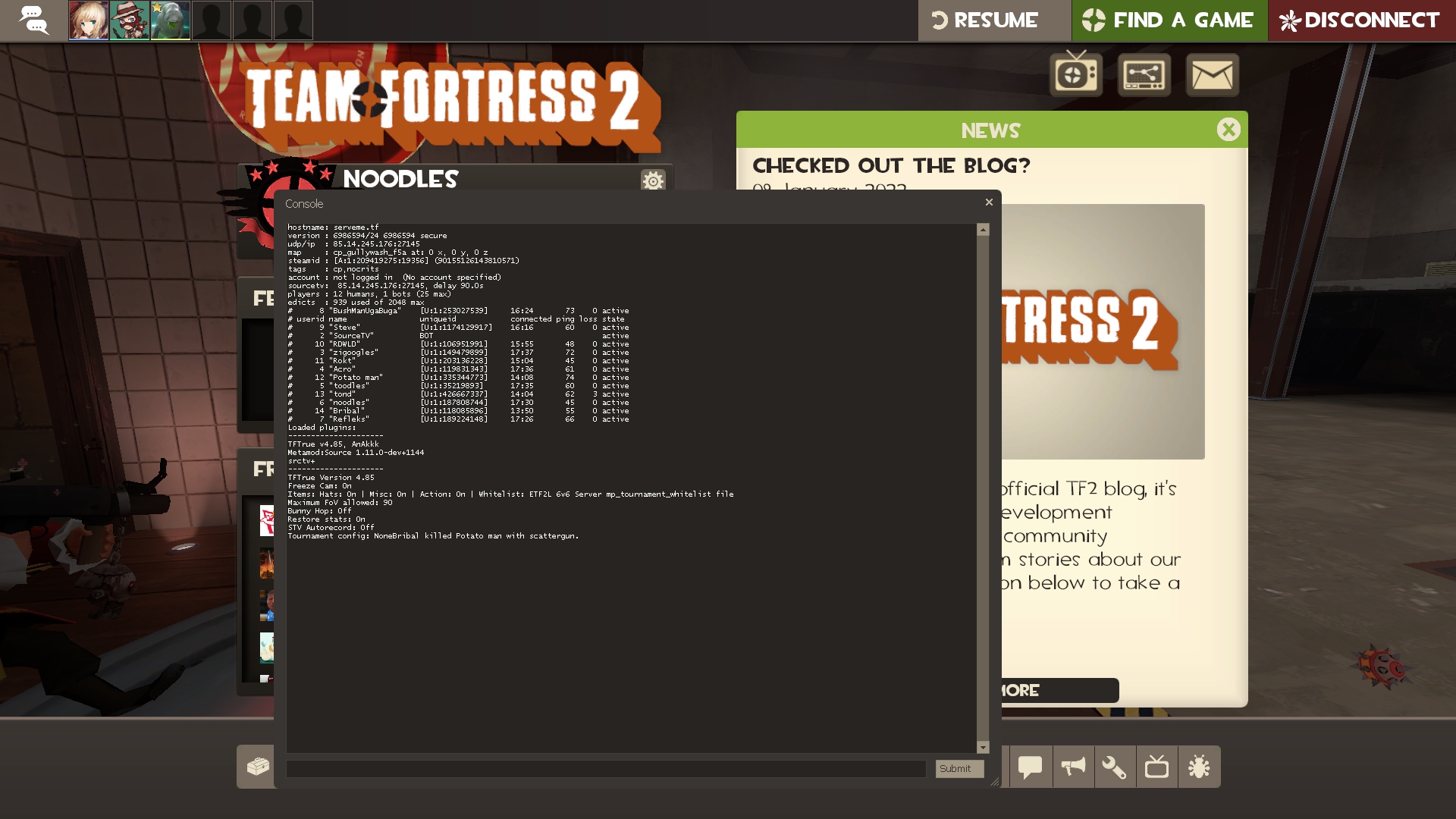Click the news headline 'Checked out the blog?'
Screen dimensions: 1456x819
(891, 165)
